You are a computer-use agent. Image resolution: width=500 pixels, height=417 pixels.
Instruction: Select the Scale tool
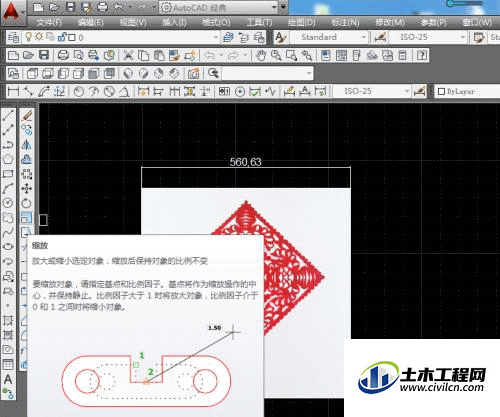[27, 218]
